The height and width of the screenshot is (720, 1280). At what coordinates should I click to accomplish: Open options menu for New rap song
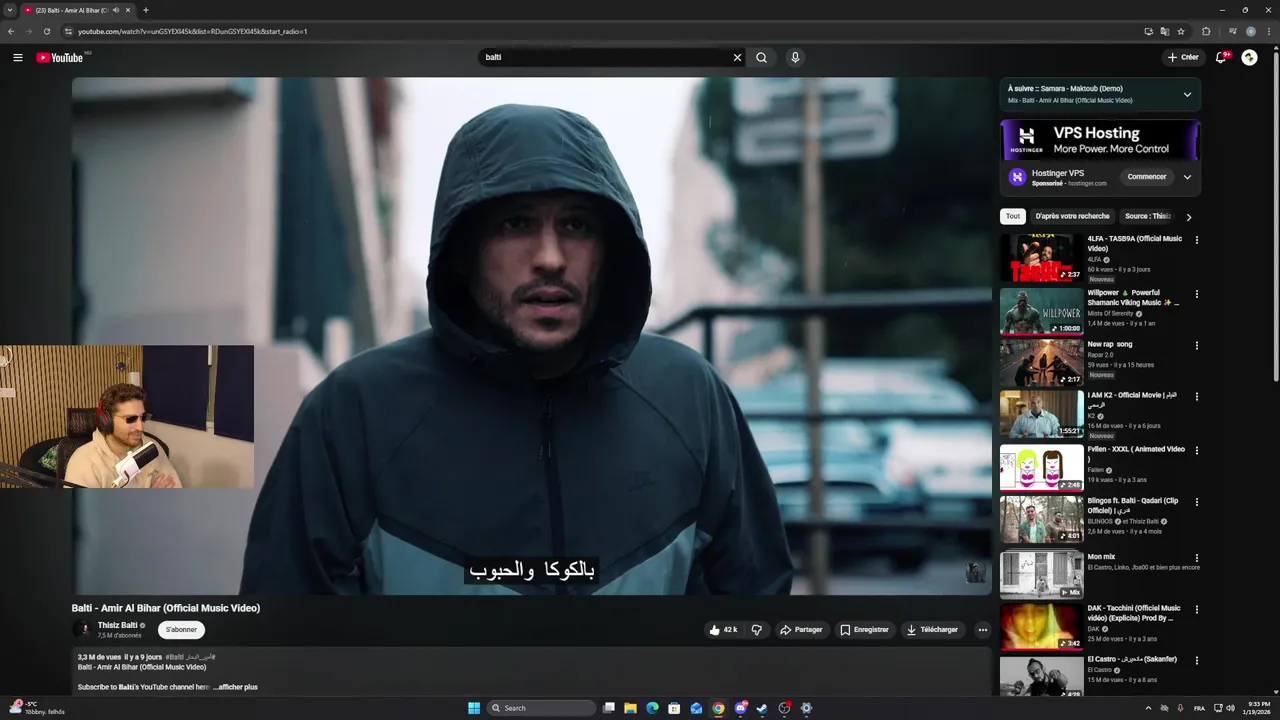(1196, 345)
